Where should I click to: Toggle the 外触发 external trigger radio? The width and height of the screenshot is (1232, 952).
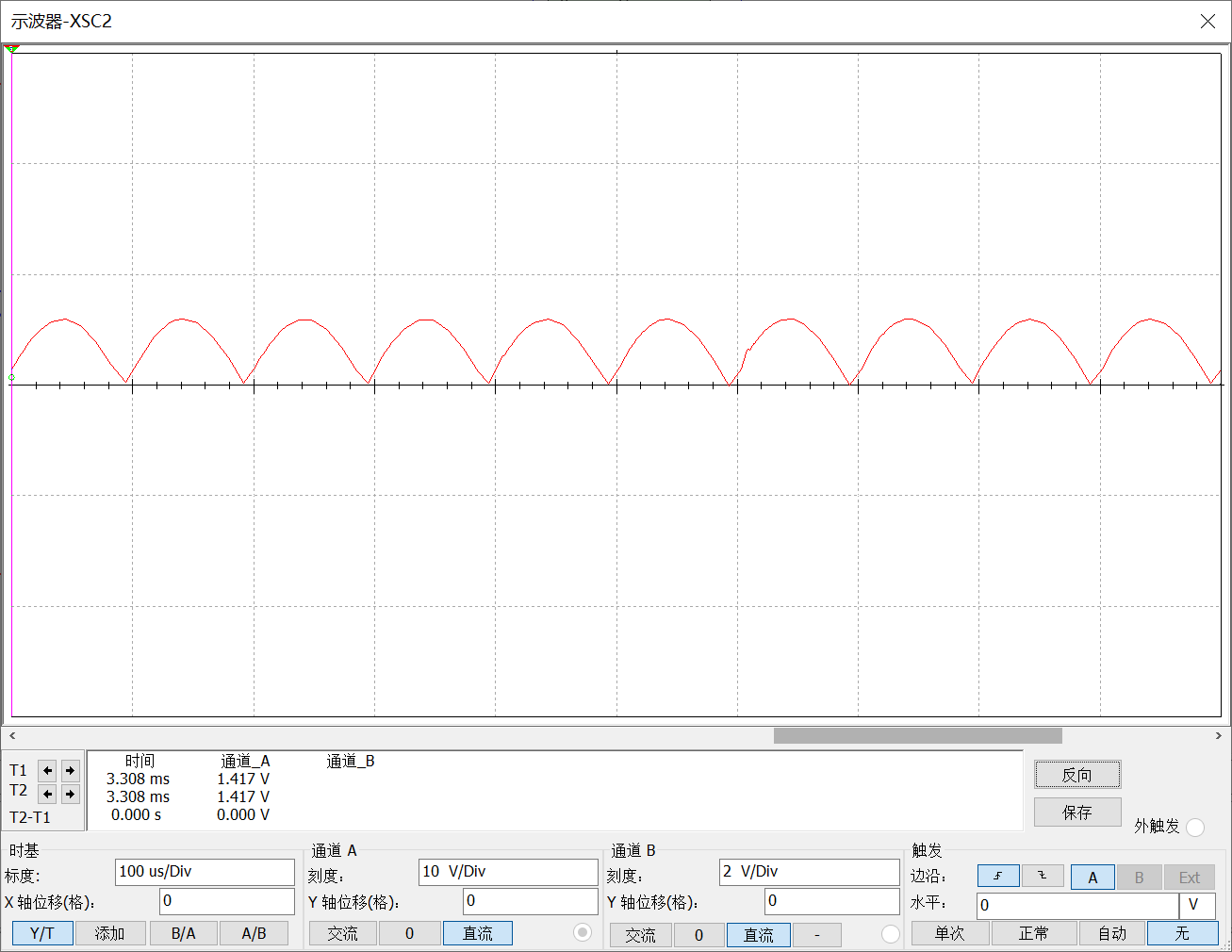point(1195,828)
